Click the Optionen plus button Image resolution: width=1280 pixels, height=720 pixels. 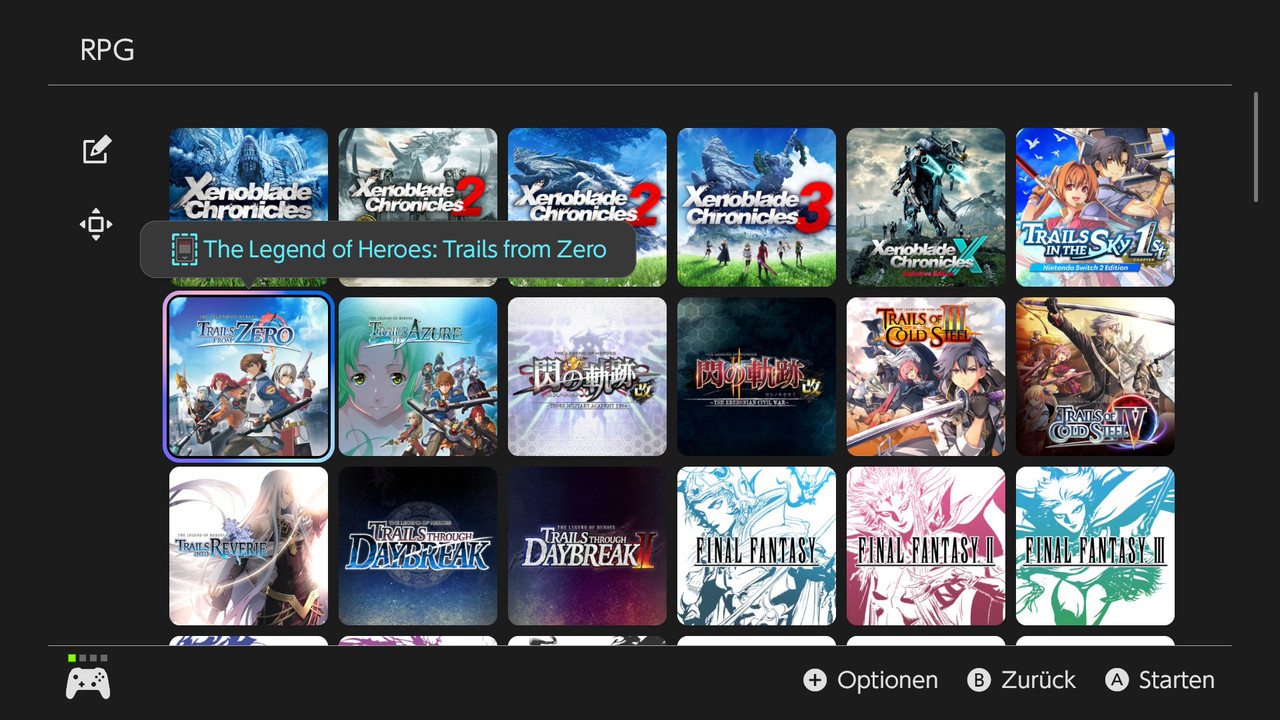click(871, 680)
